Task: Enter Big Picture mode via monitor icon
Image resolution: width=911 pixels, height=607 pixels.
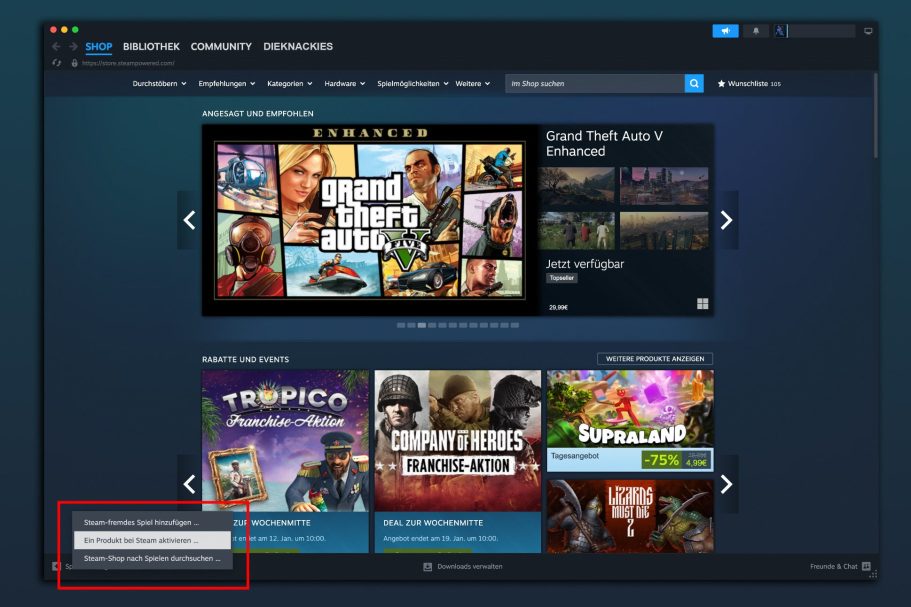Action: tap(868, 31)
